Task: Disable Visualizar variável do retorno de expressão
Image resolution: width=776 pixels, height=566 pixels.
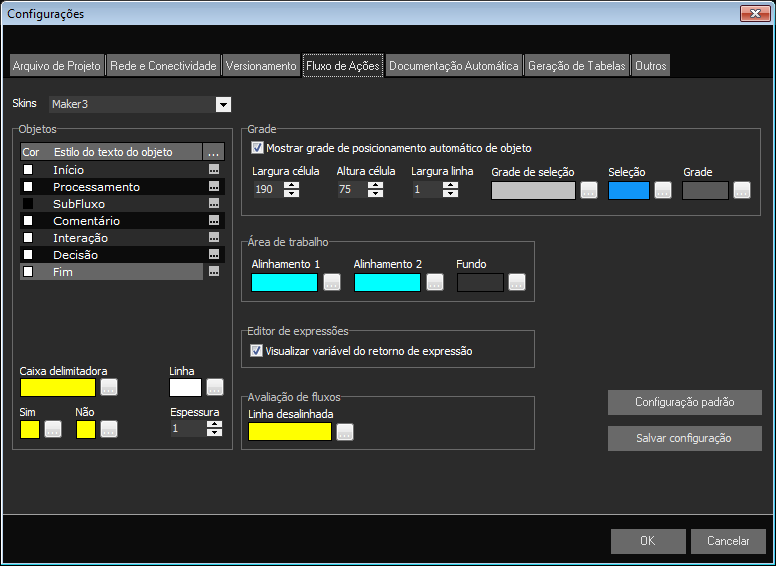Action: click(256, 351)
